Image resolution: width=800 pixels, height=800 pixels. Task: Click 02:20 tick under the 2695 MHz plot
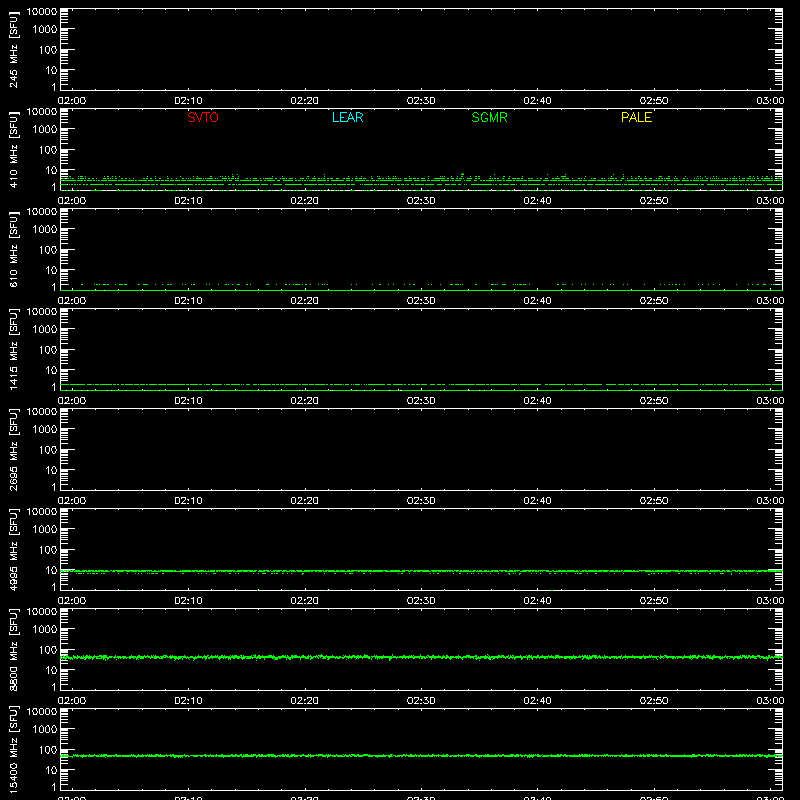(305, 501)
